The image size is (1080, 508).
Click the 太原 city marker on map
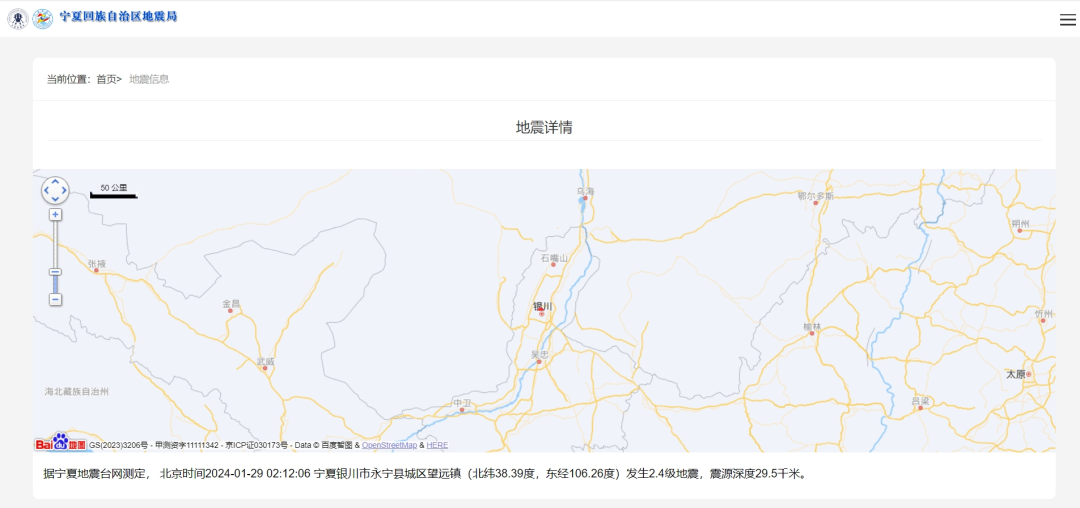pos(1028,374)
